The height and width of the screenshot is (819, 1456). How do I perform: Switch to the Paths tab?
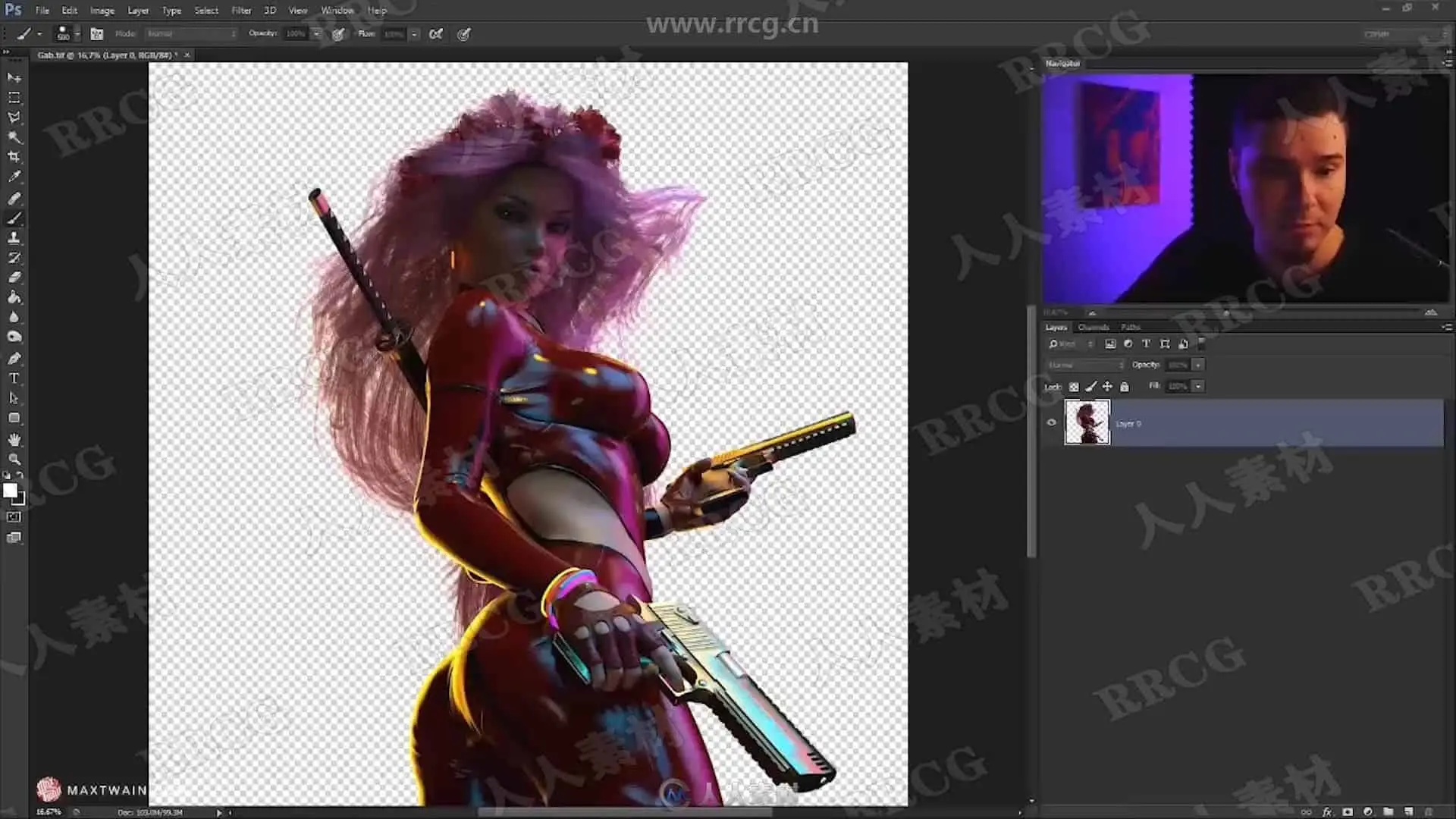[1130, 327]
